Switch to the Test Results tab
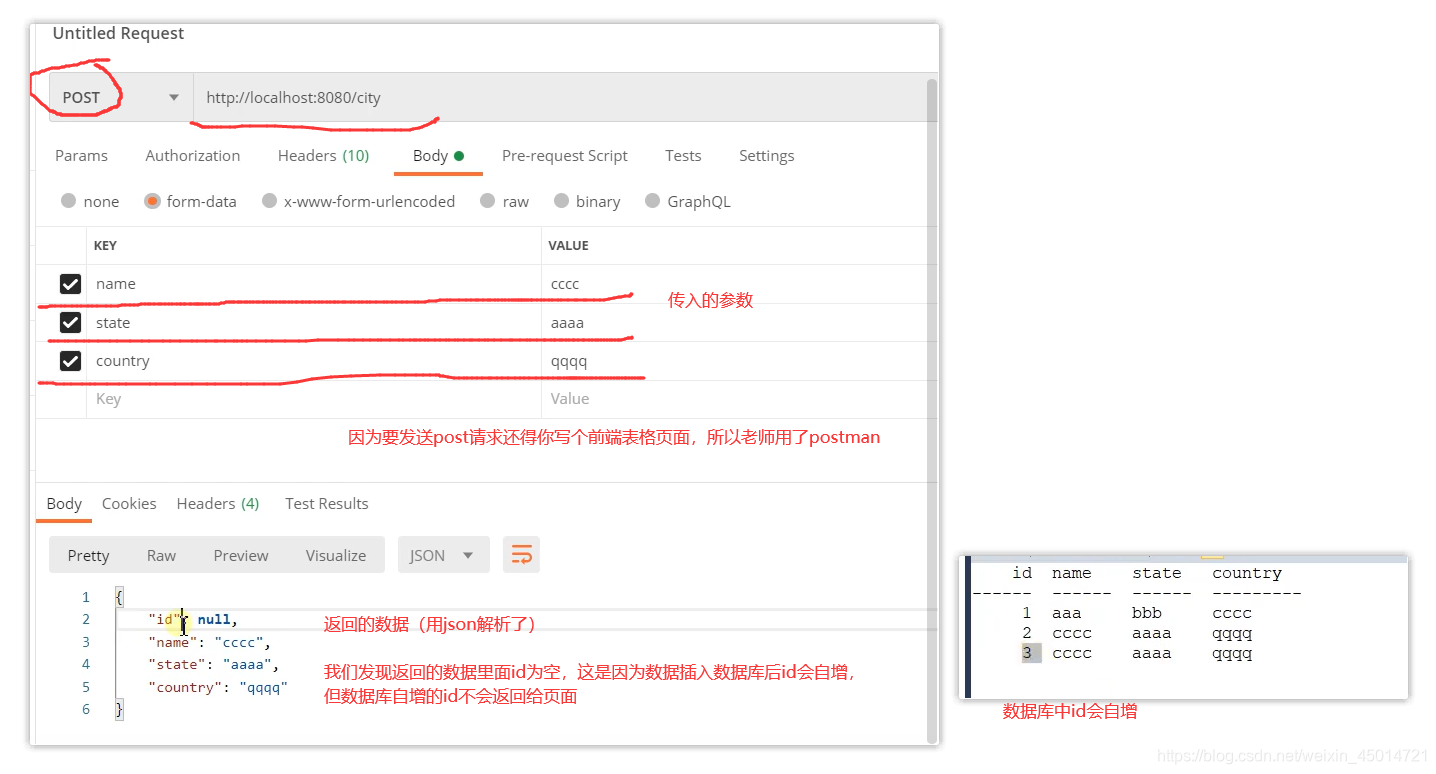The width and height of the screenshot is (1436, 774). click(327, 504)
